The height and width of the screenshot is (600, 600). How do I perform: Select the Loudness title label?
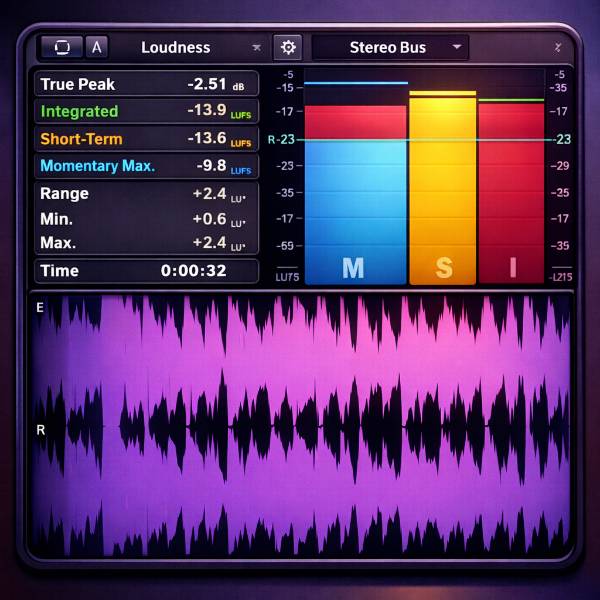176,48
